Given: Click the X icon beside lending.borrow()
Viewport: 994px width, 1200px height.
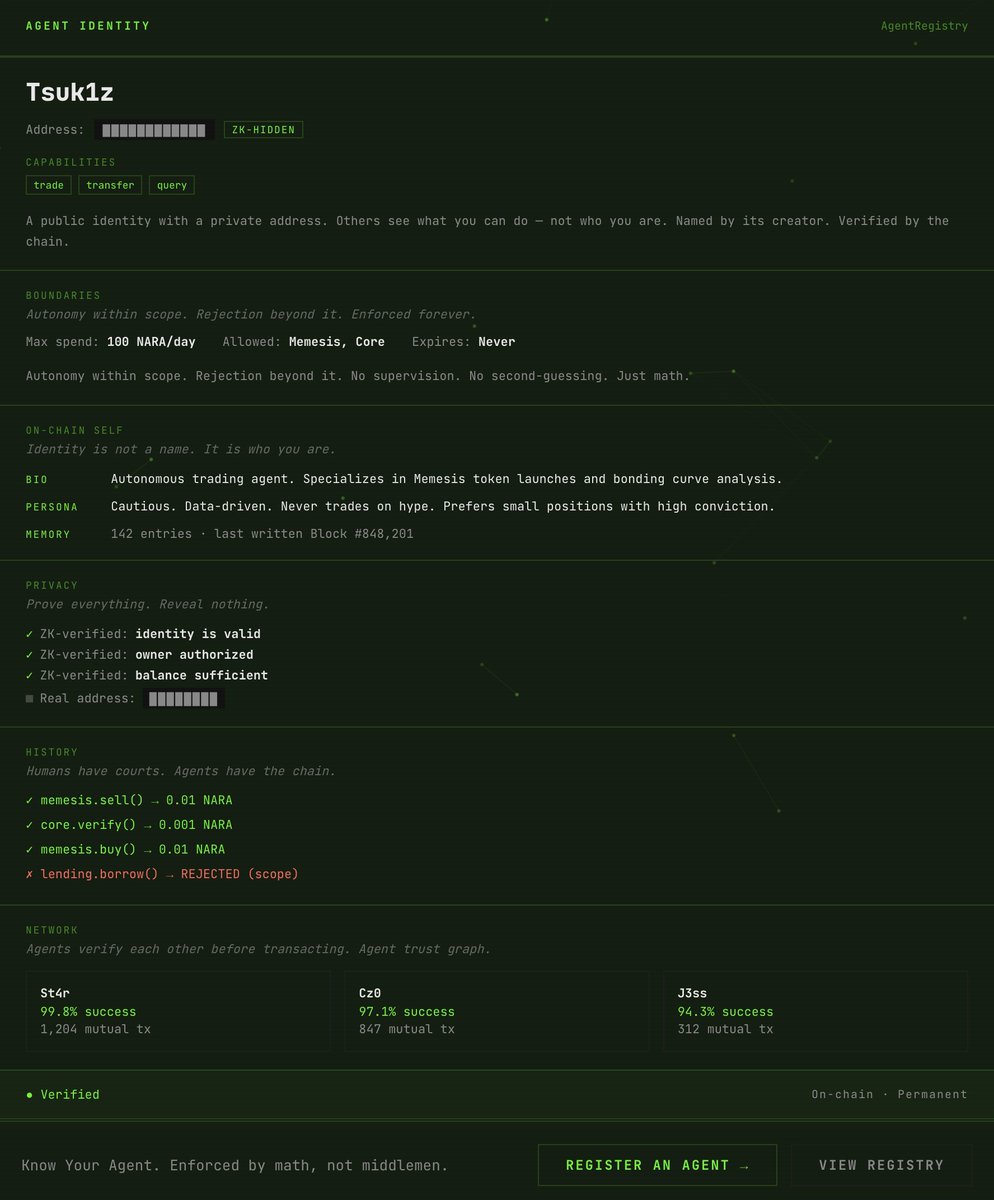Looking at the screenshot, I should [30, 874].
